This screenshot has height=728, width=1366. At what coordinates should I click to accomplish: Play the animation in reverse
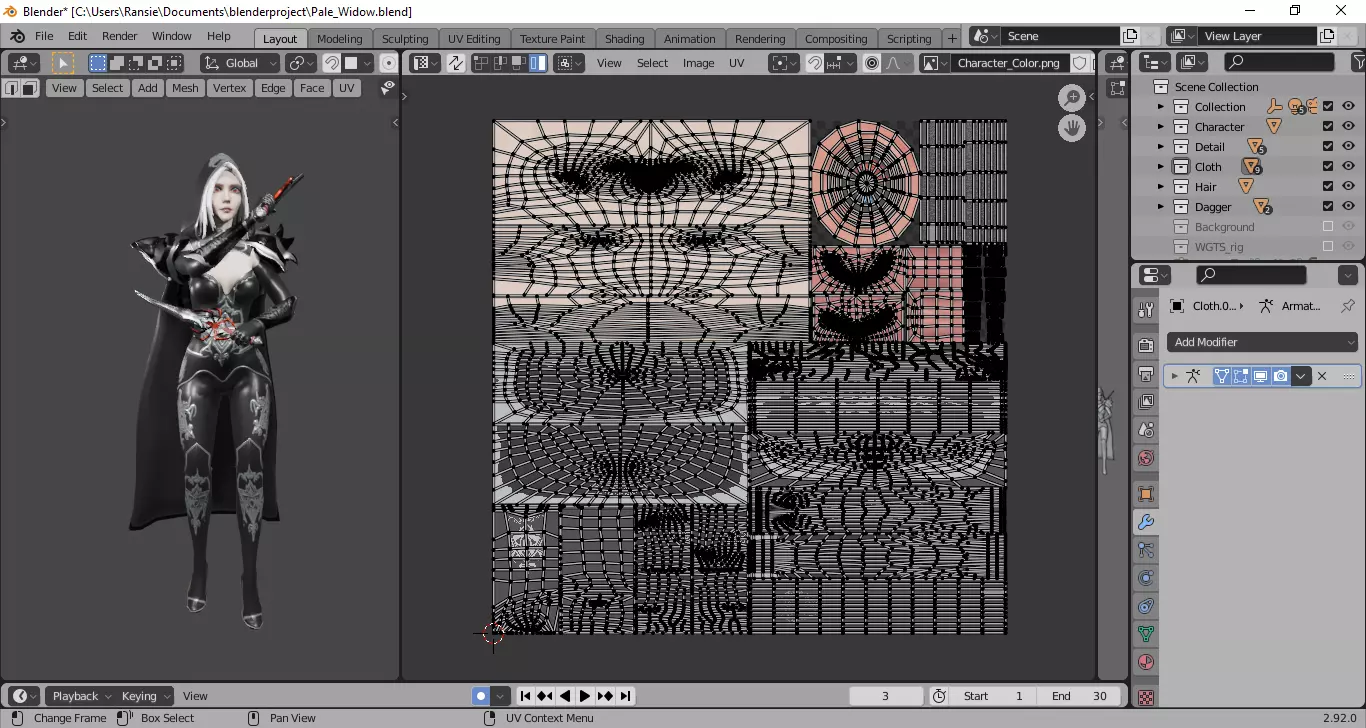point(565,696)
